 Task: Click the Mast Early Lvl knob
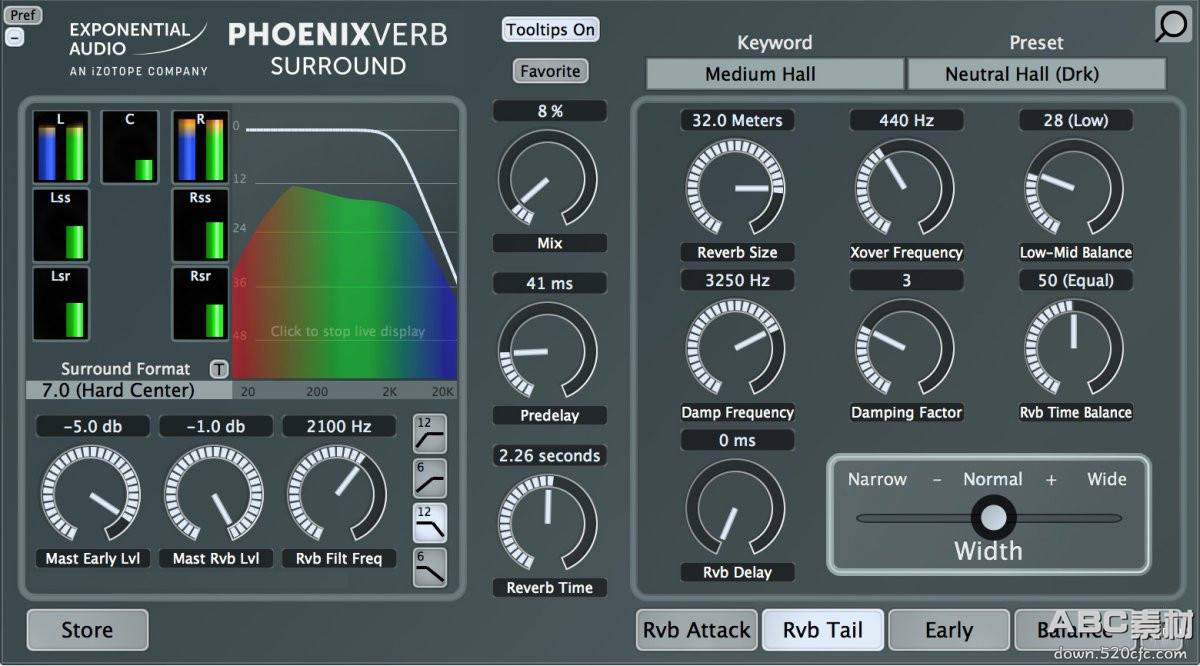(x=92, y=495)
